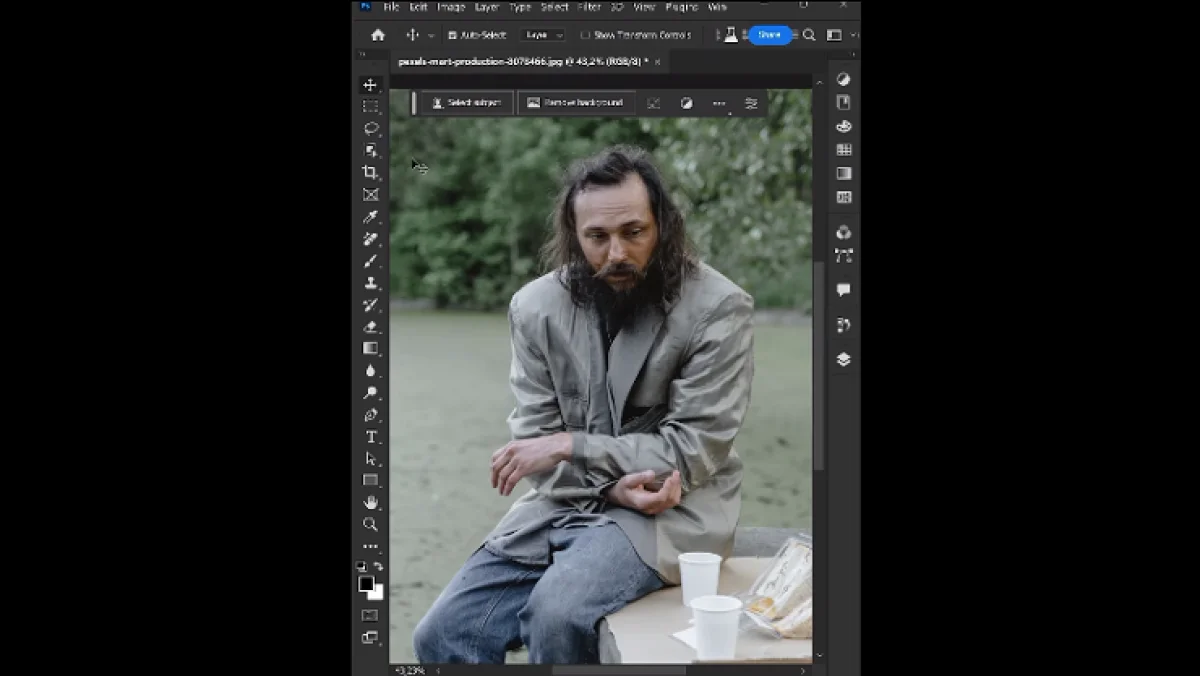
Task: Select the Clone Stamp tool
Action: (x=371, y=283)
